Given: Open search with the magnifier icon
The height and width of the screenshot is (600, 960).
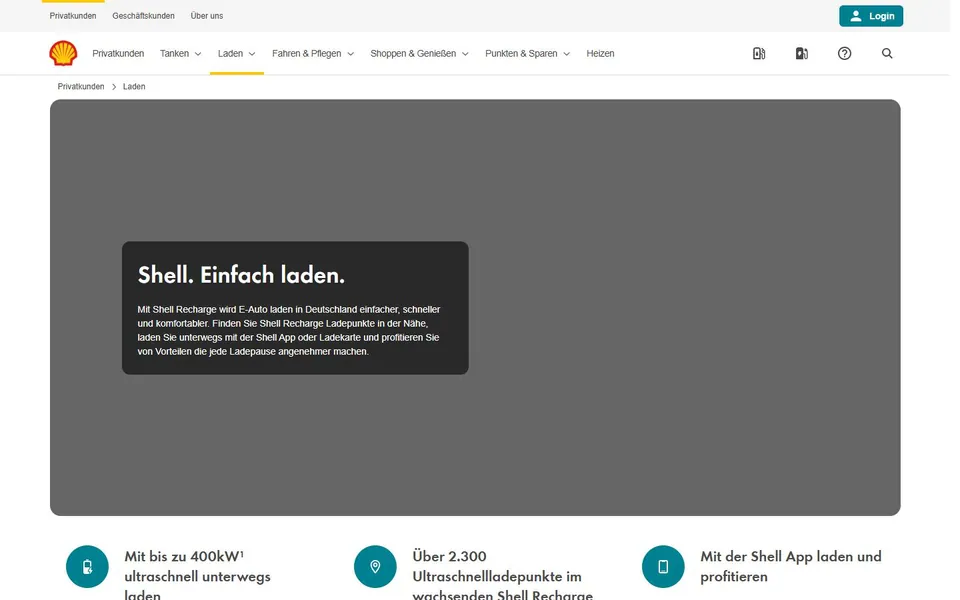Looking at the screenshot, I should (887, 53).
